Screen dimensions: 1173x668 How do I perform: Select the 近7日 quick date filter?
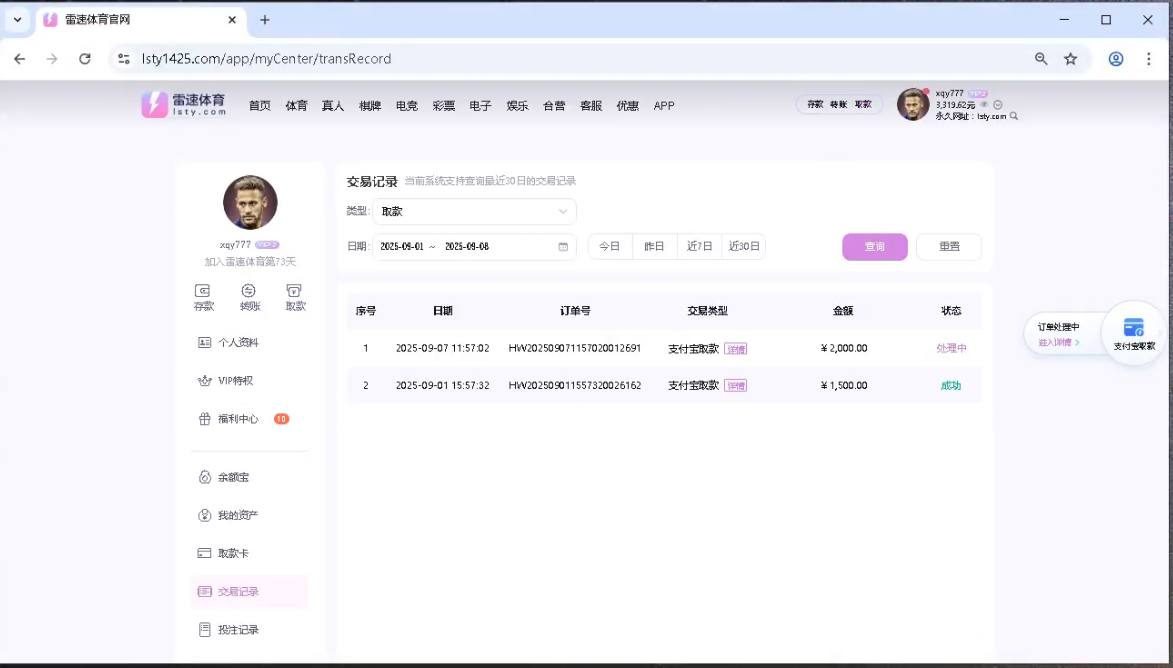tap(699, 247)
